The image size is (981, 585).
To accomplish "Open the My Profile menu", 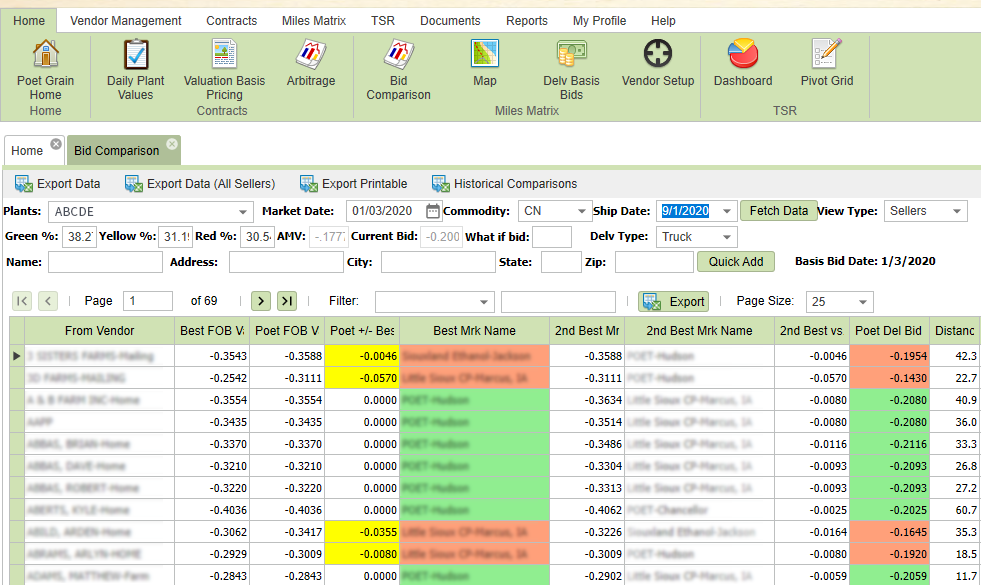I will [599, 21].
